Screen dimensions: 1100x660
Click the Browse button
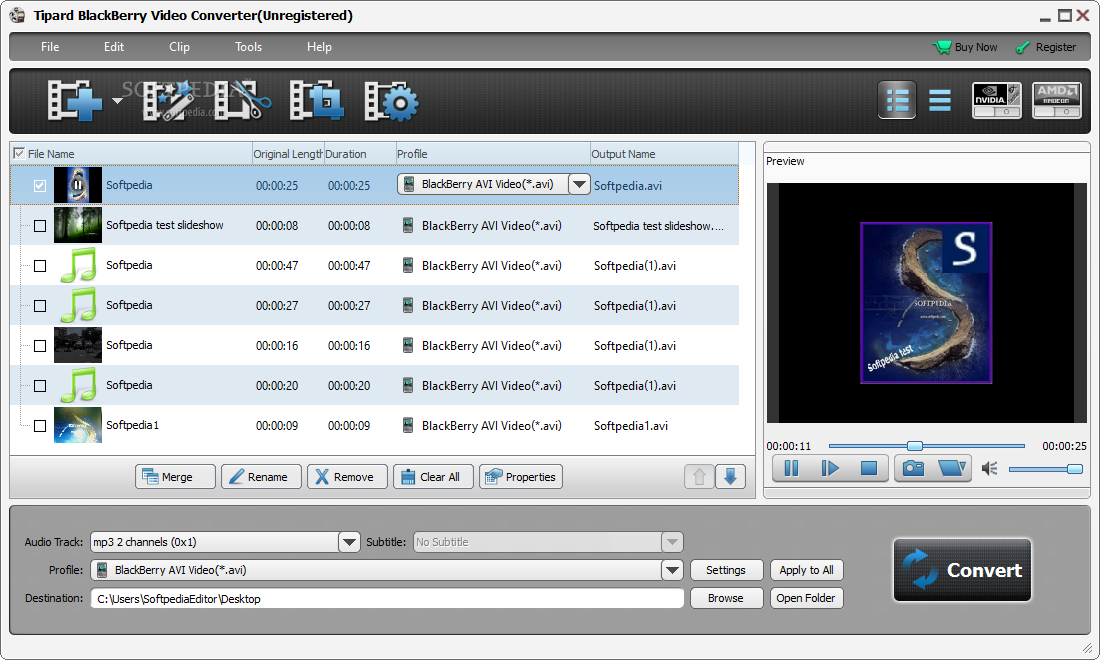(x=726, y=598)
